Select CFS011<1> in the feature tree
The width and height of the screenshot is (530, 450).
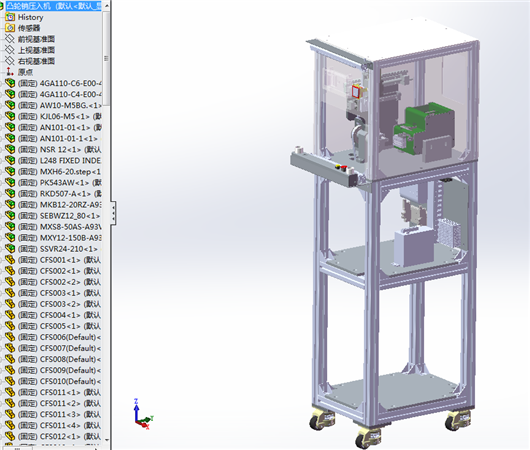(x=59, y=392)
